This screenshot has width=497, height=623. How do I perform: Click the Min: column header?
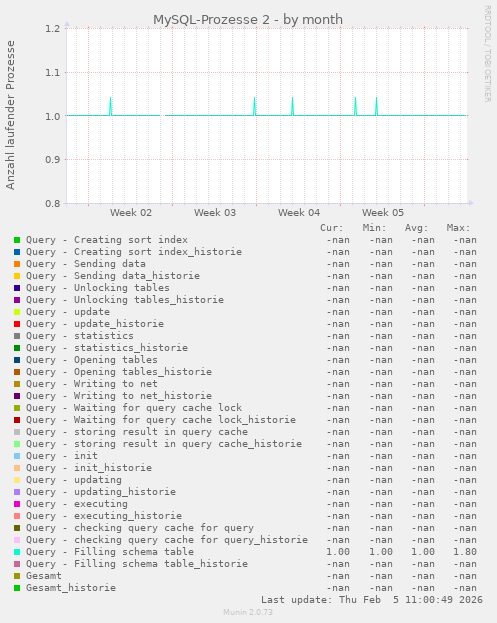[374, 228]
